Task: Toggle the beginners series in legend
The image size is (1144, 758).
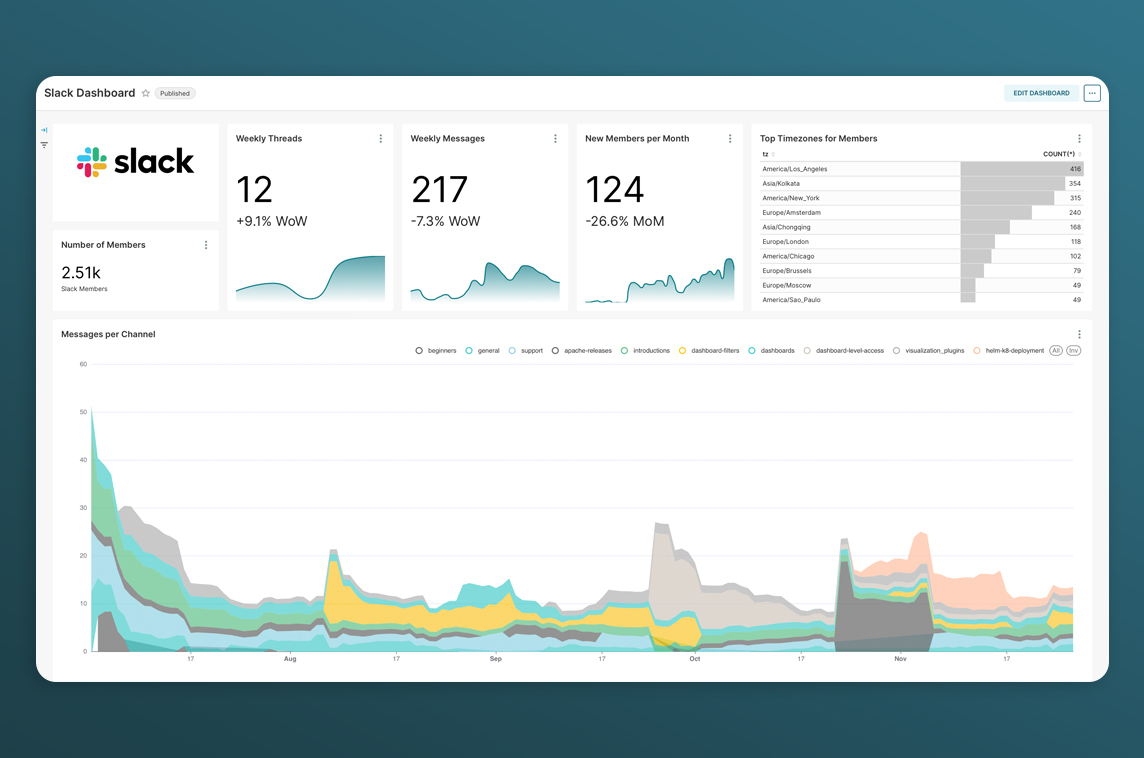Action: 436,351
